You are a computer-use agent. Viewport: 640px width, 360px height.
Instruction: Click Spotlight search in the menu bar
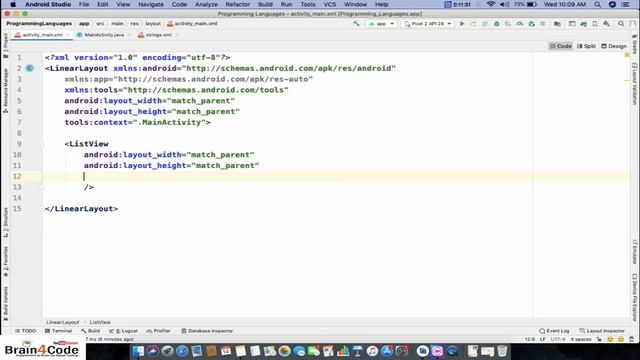tap(598, 4)
